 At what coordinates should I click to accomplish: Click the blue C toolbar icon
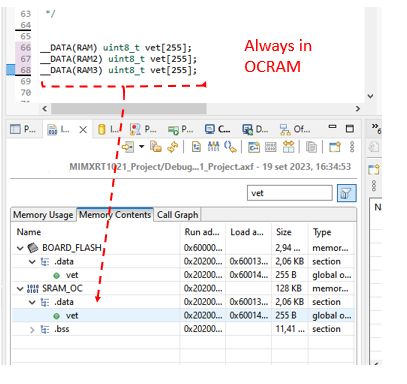[x=254, y=147]
